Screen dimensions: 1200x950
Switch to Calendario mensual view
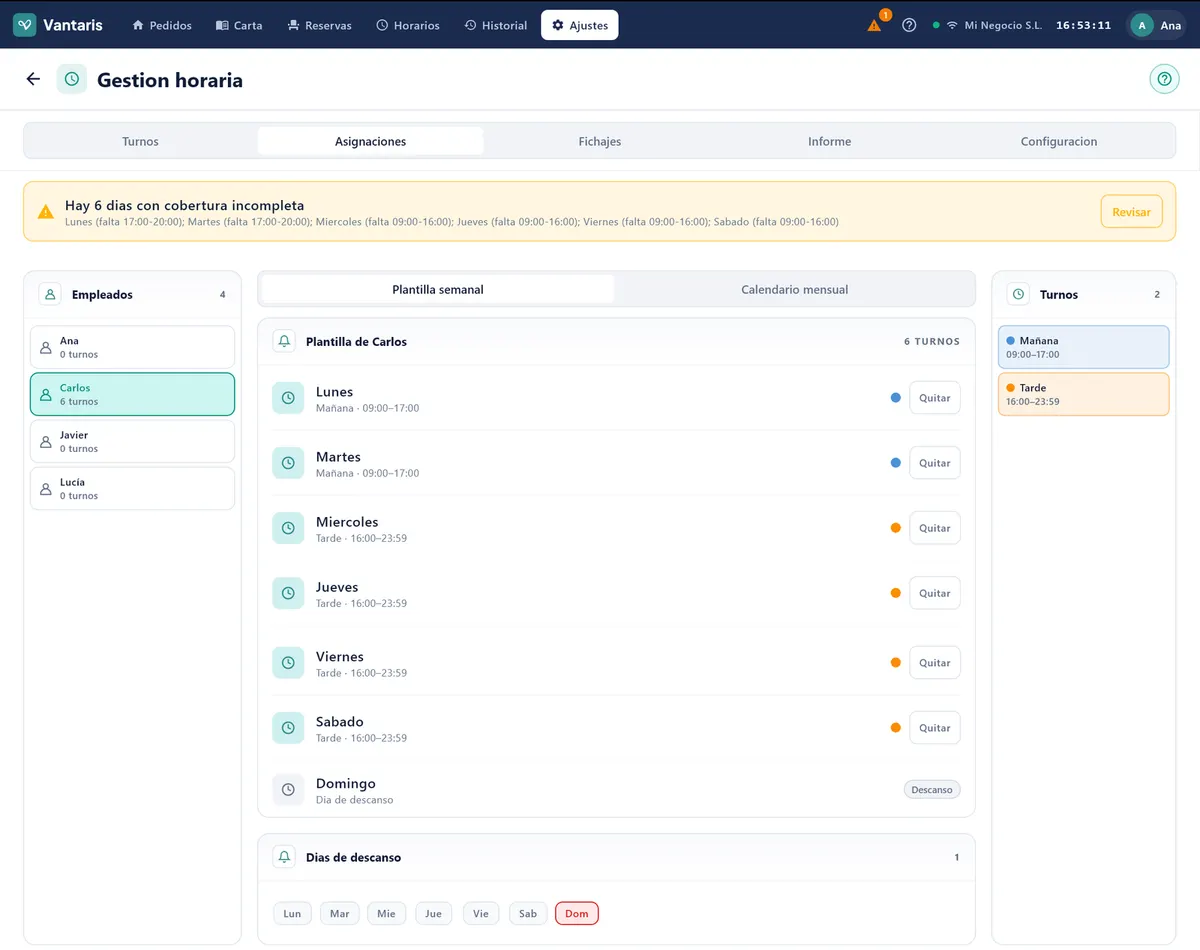[794, 289]
